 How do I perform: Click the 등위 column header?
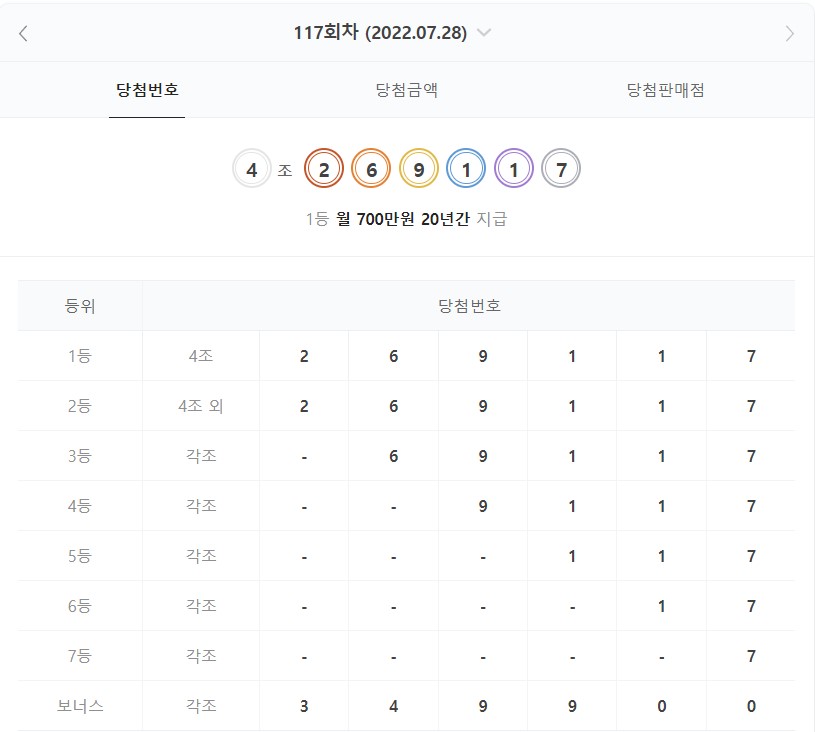(80, 306)
